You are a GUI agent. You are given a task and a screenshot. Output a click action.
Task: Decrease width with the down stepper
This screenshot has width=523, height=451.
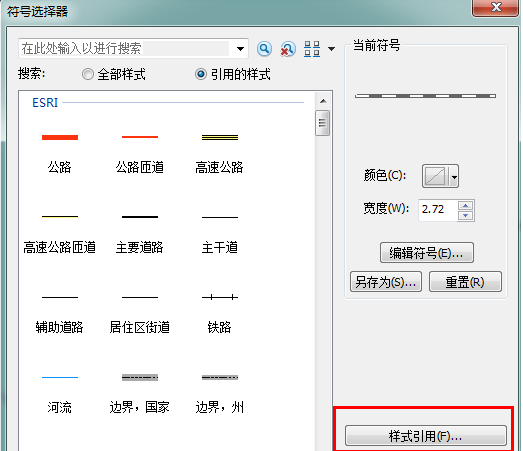[x=466, y=215]
